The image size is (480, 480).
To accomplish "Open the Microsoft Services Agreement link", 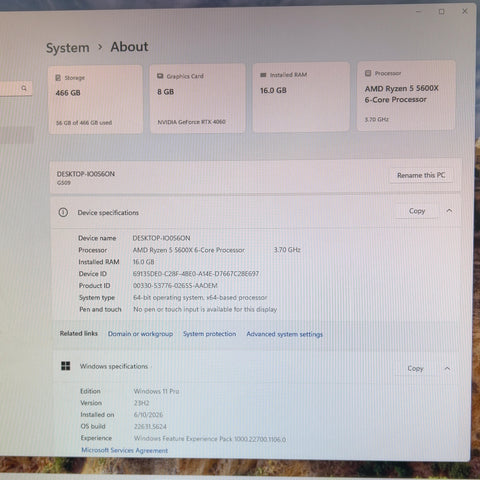I will tap(124, 450).
